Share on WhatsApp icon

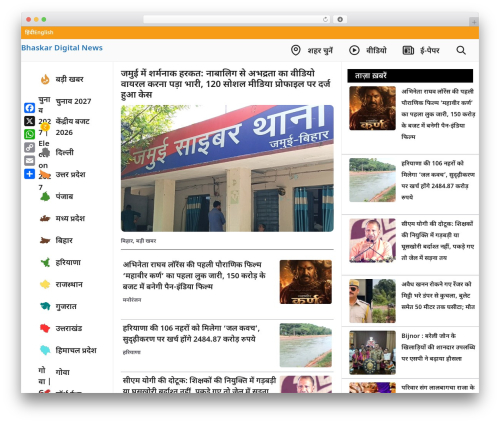29,134
